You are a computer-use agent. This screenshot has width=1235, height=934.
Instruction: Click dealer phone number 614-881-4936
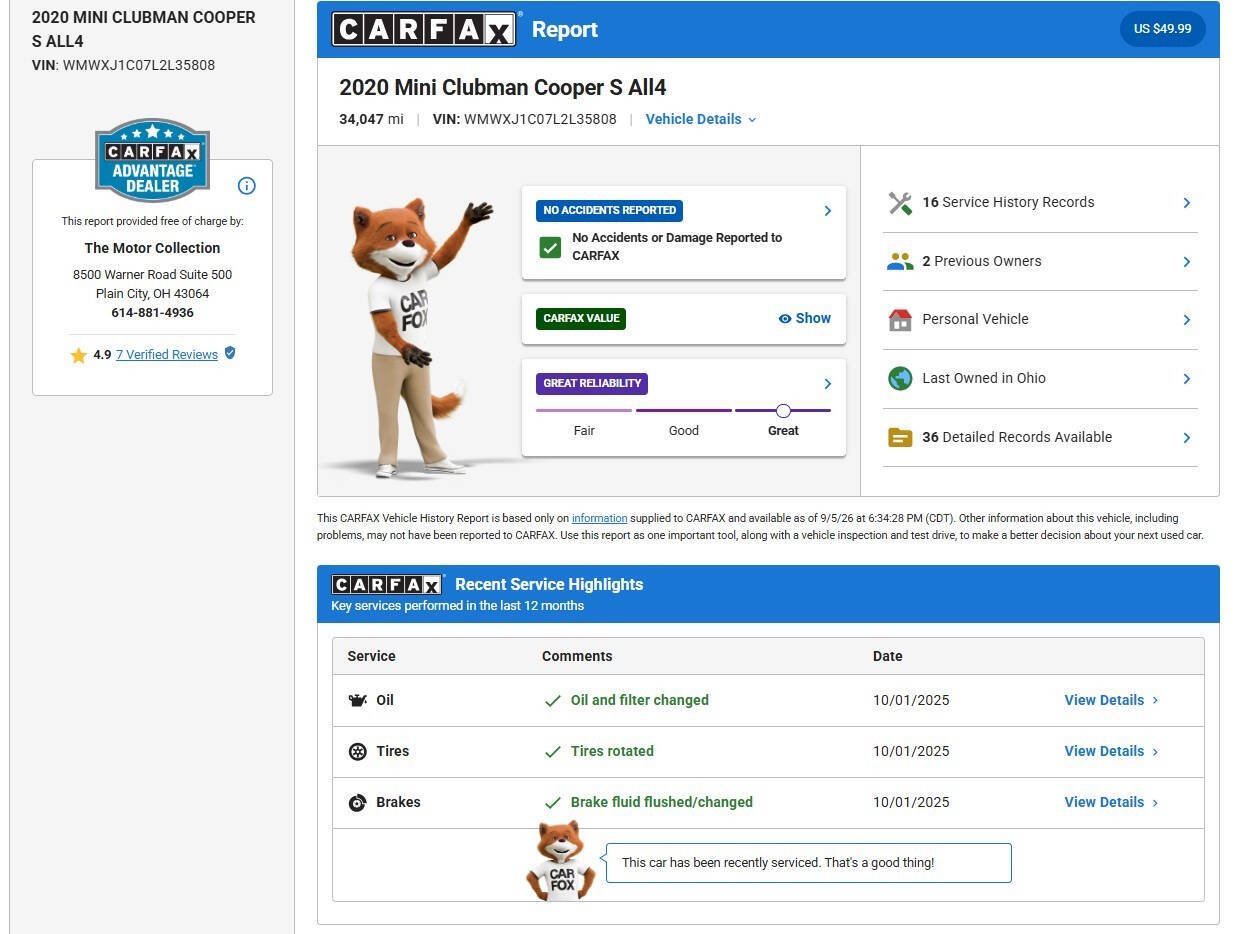(x=152, y=313)
